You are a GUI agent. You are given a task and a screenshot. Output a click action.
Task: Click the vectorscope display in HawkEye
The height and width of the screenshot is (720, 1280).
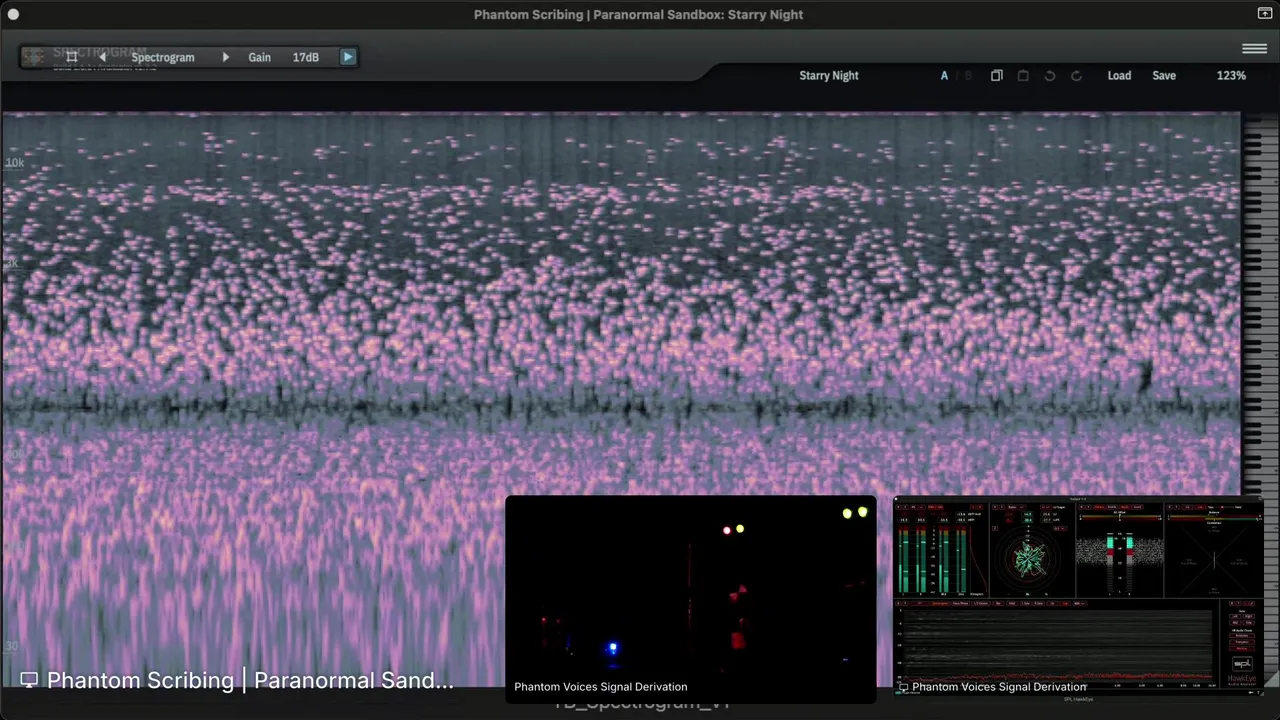(x=1030, y=558)
